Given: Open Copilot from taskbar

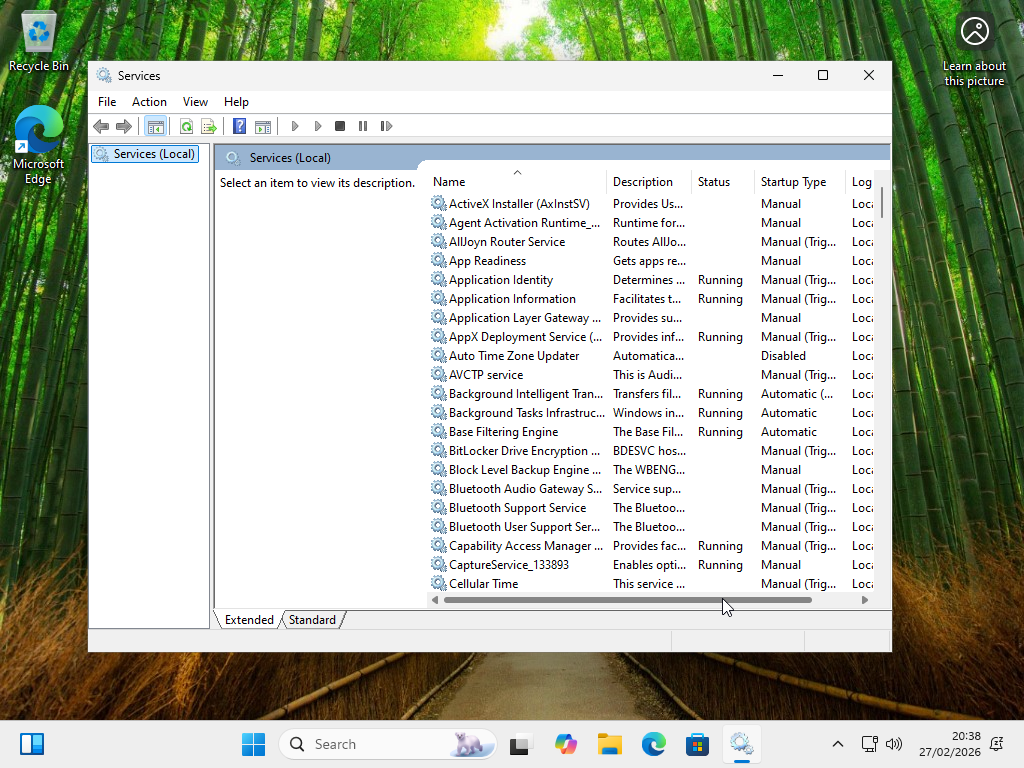Looking at the screenshot, I should (x=566, y=744).
